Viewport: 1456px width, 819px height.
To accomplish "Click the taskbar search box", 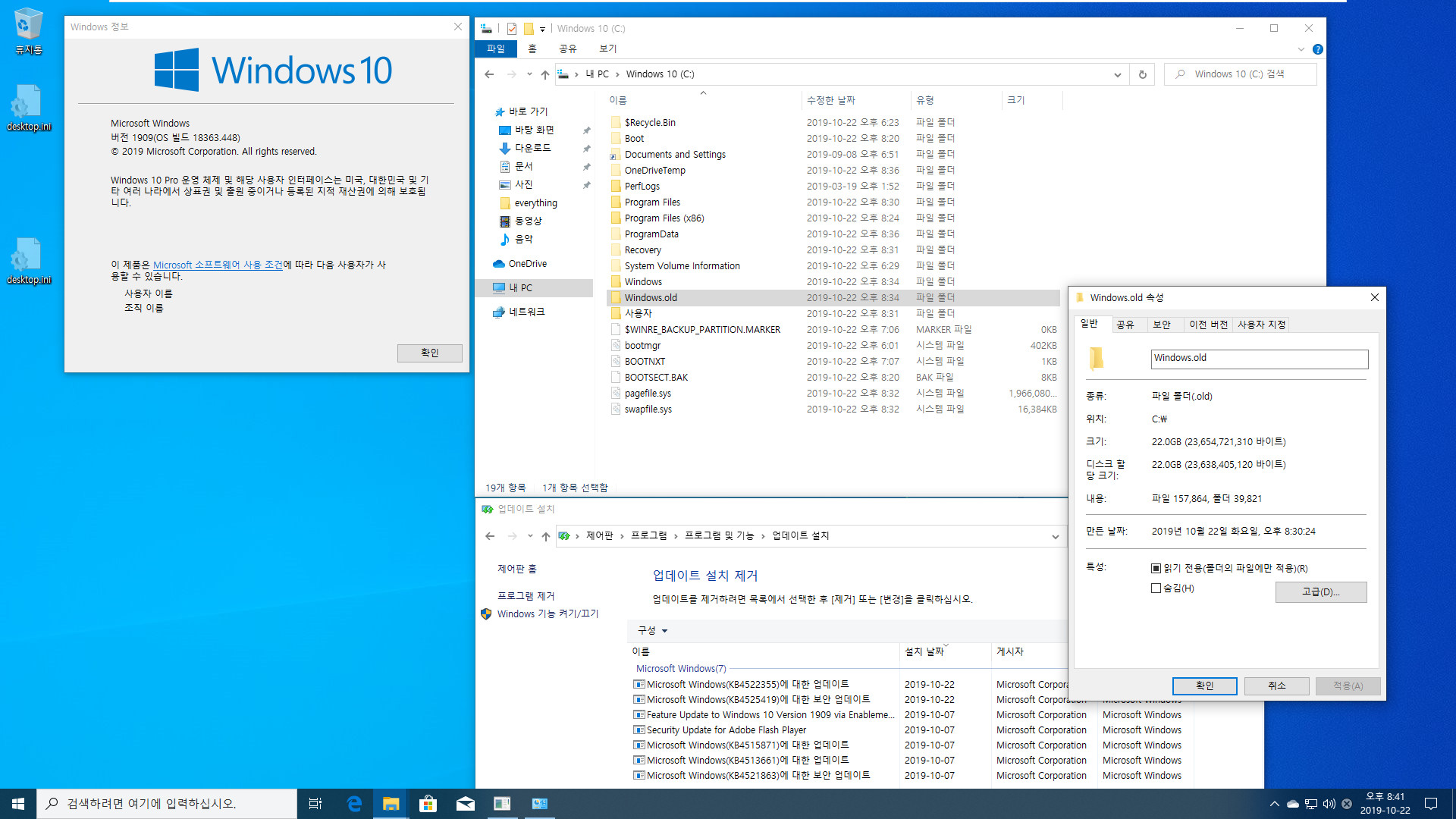I will [167, 804].
